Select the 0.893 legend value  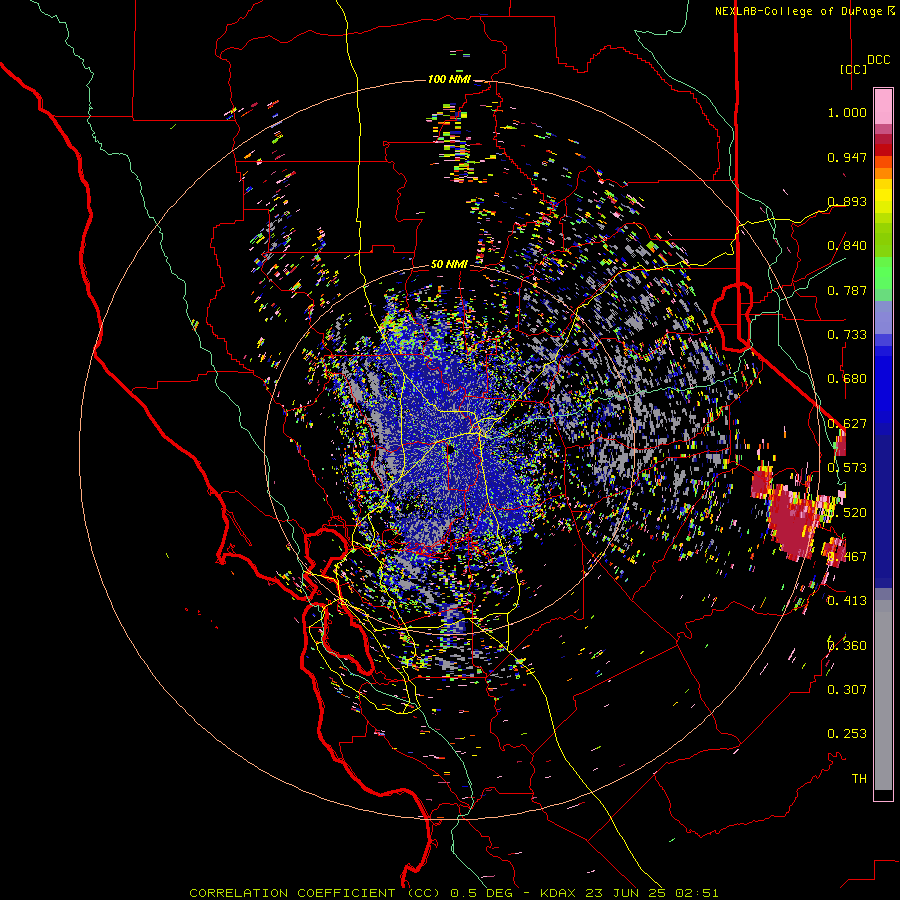coord(847,201)
